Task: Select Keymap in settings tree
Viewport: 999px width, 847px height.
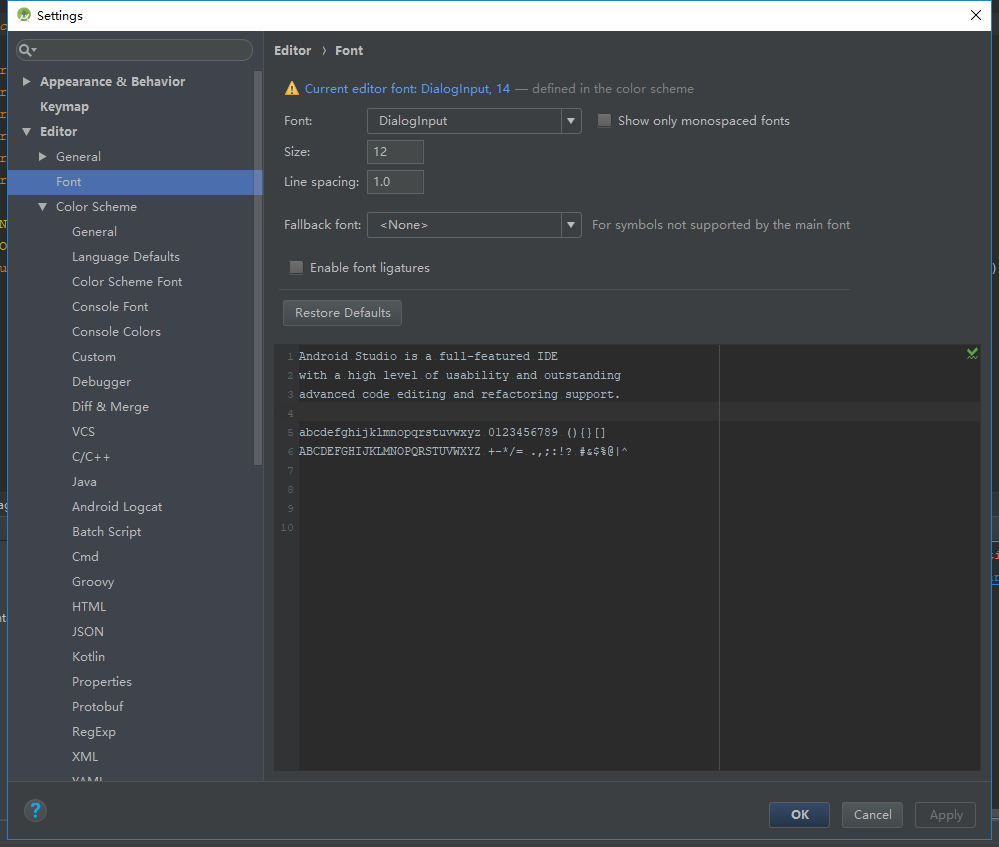Action: (64, 106)
